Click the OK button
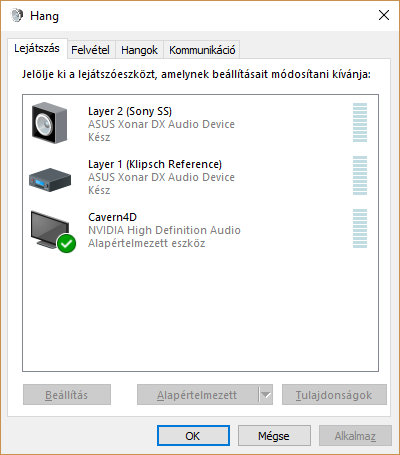 pos(193,436)
